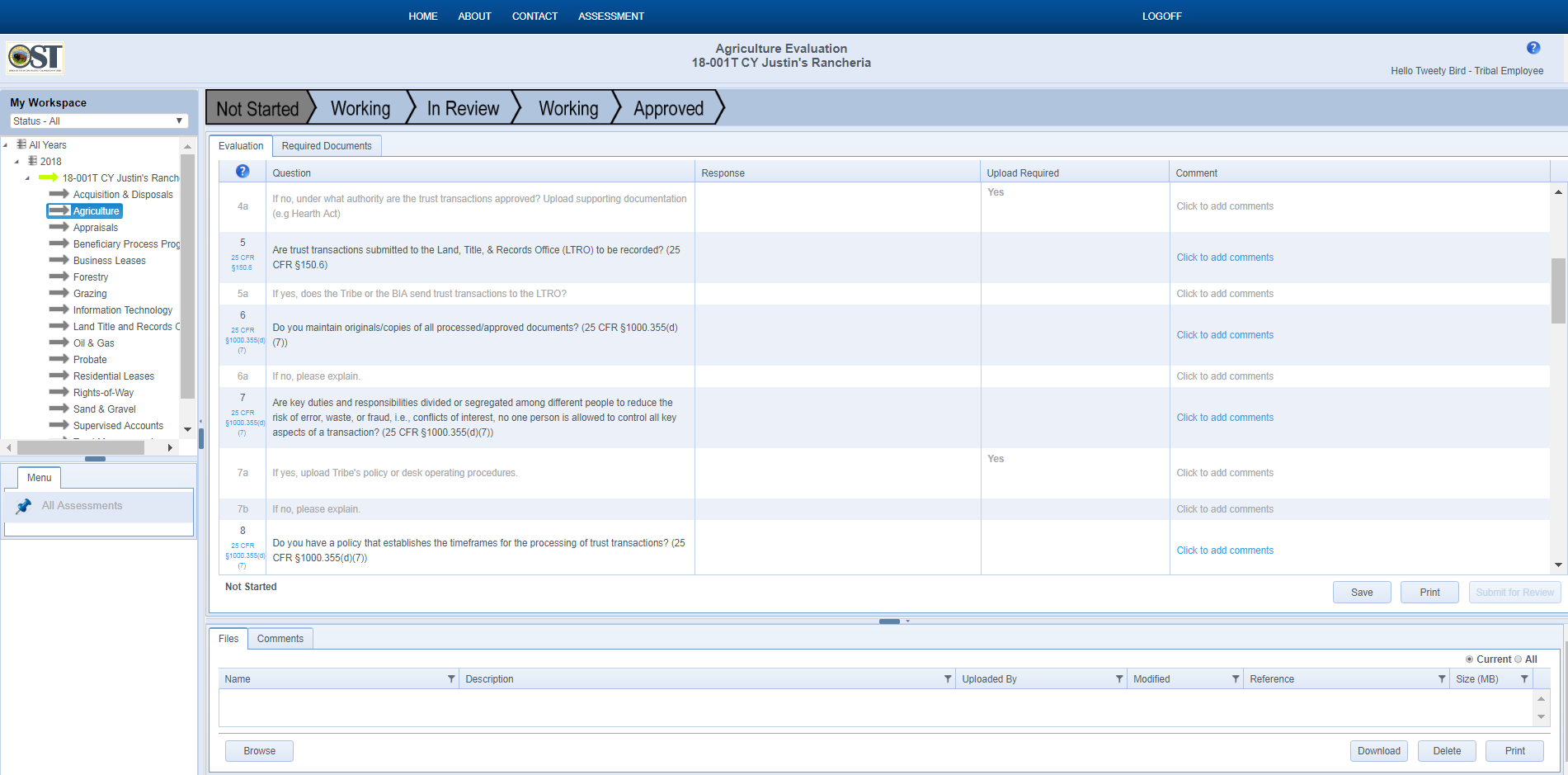Add comments for question 5
The image size is (1568, 775).
point(1225,258)
